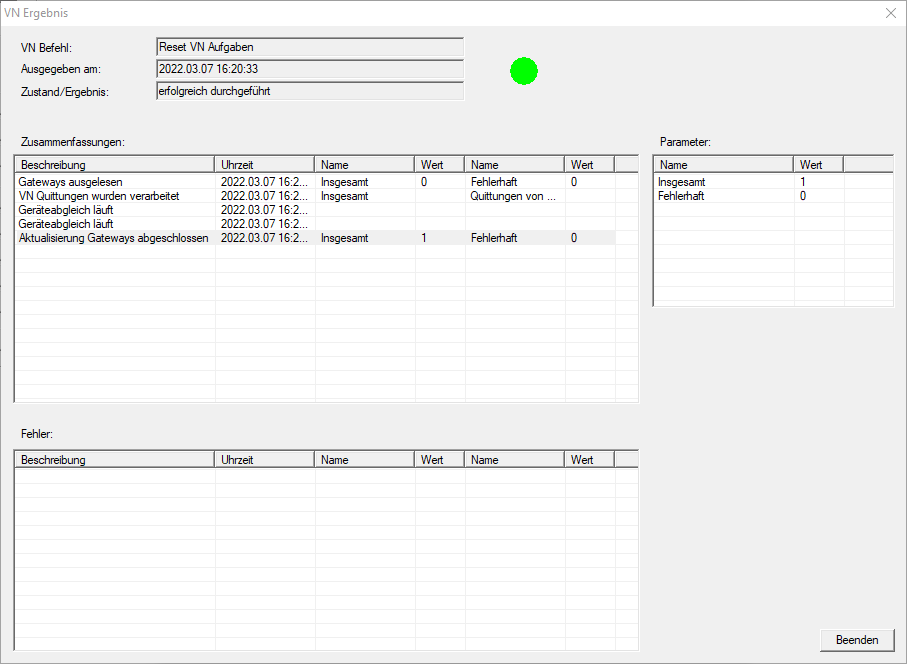Click the green status indicator circle
Image resolution: width=907 pixels, height=664 pixels.
[523, 71]
